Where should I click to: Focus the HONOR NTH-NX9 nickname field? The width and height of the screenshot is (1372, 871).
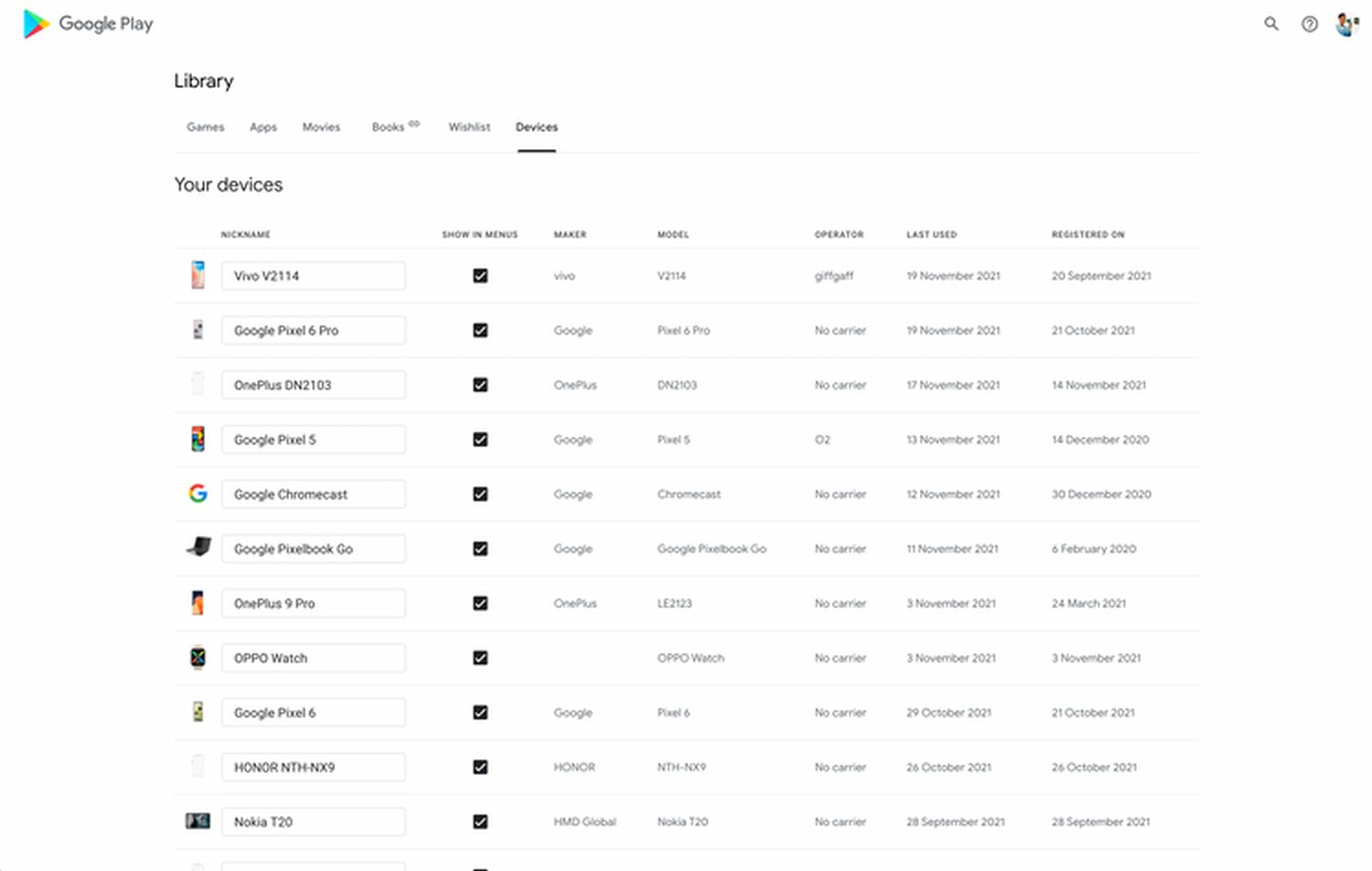[x=313, y=768]
